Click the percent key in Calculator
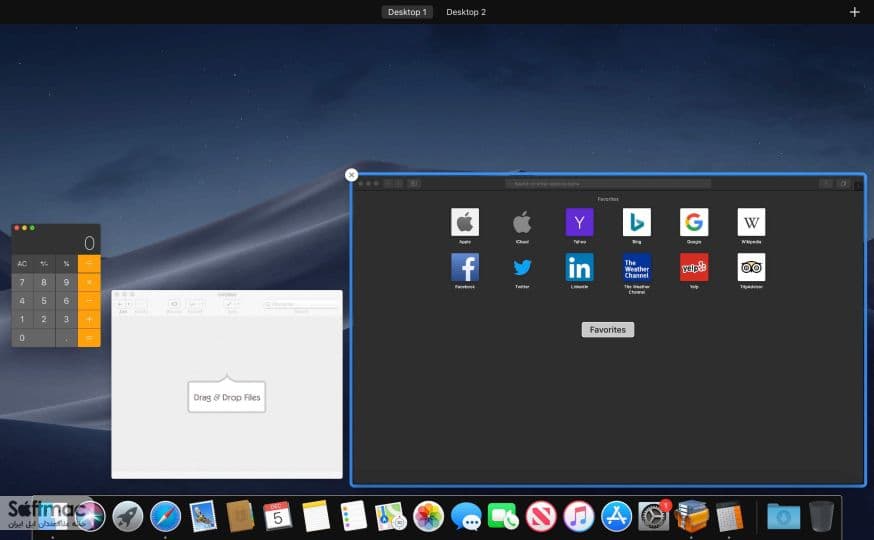 pyautogui.click(x=66, y=264)
